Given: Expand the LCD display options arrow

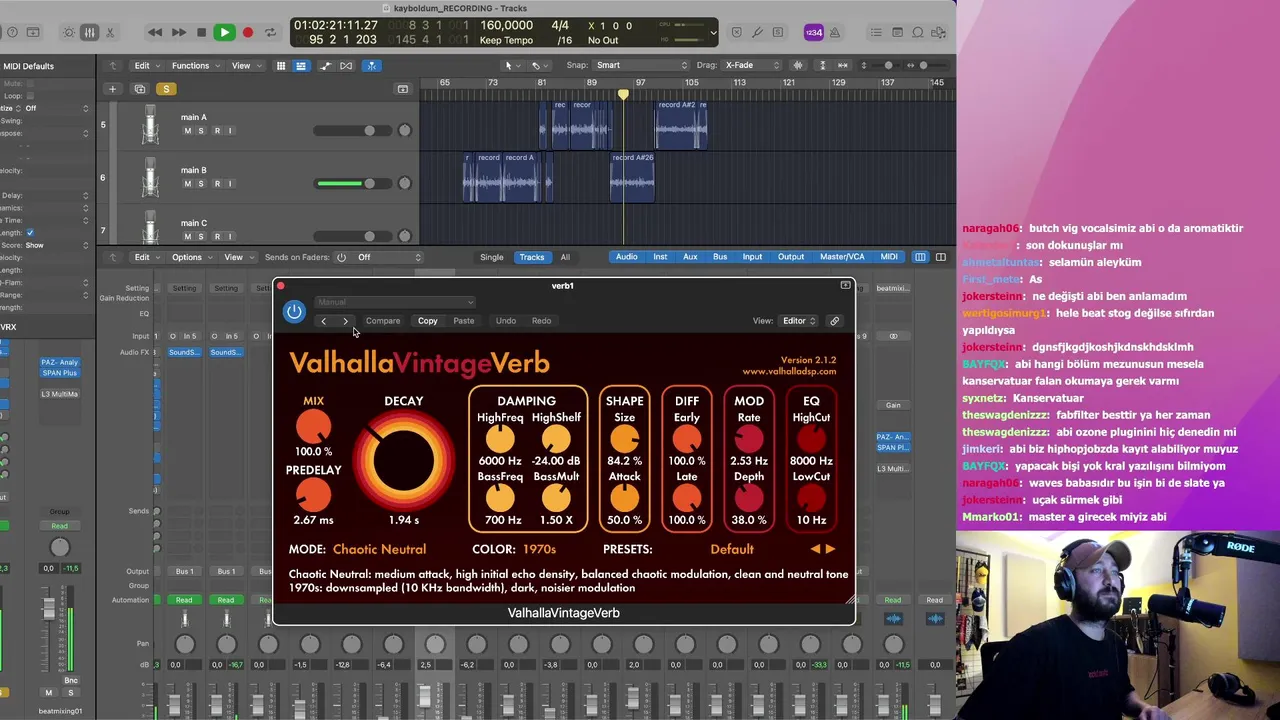Looking at the screenshot, I should coord(712,32).
